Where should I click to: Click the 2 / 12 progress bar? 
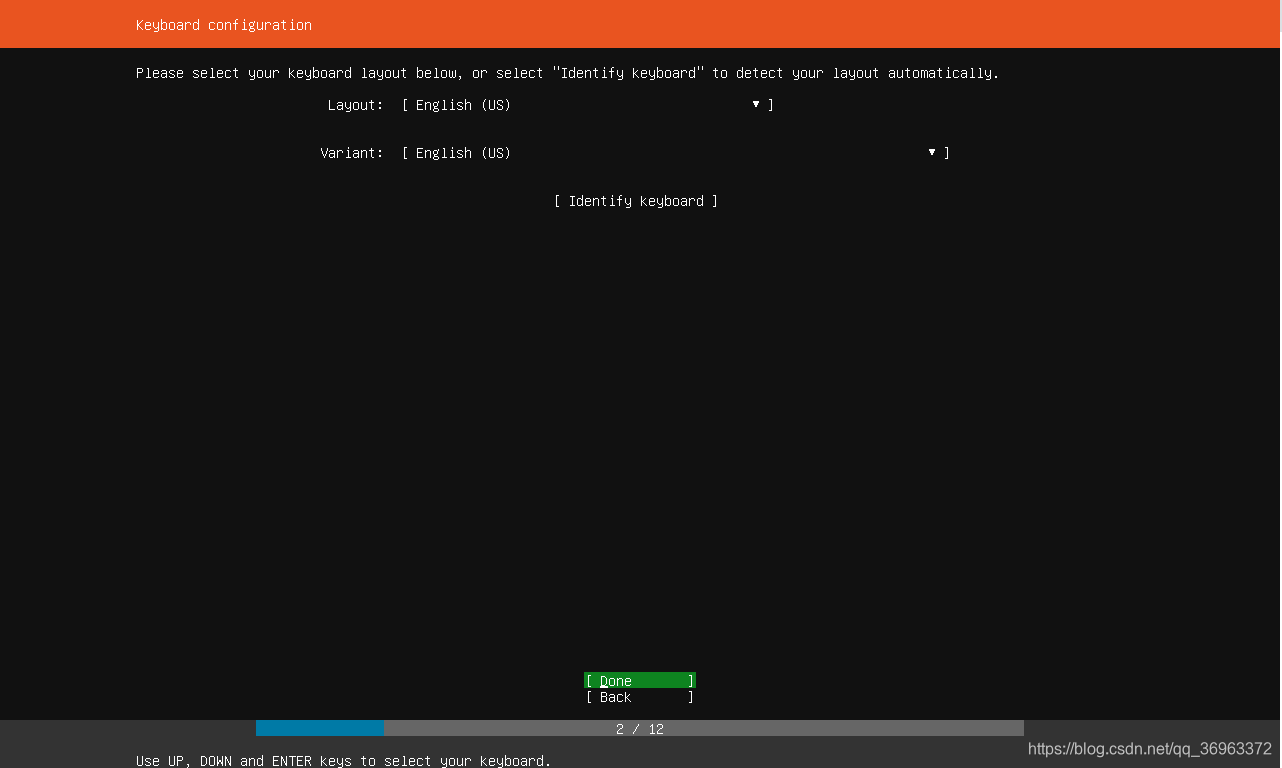click(x=640, y=728)
